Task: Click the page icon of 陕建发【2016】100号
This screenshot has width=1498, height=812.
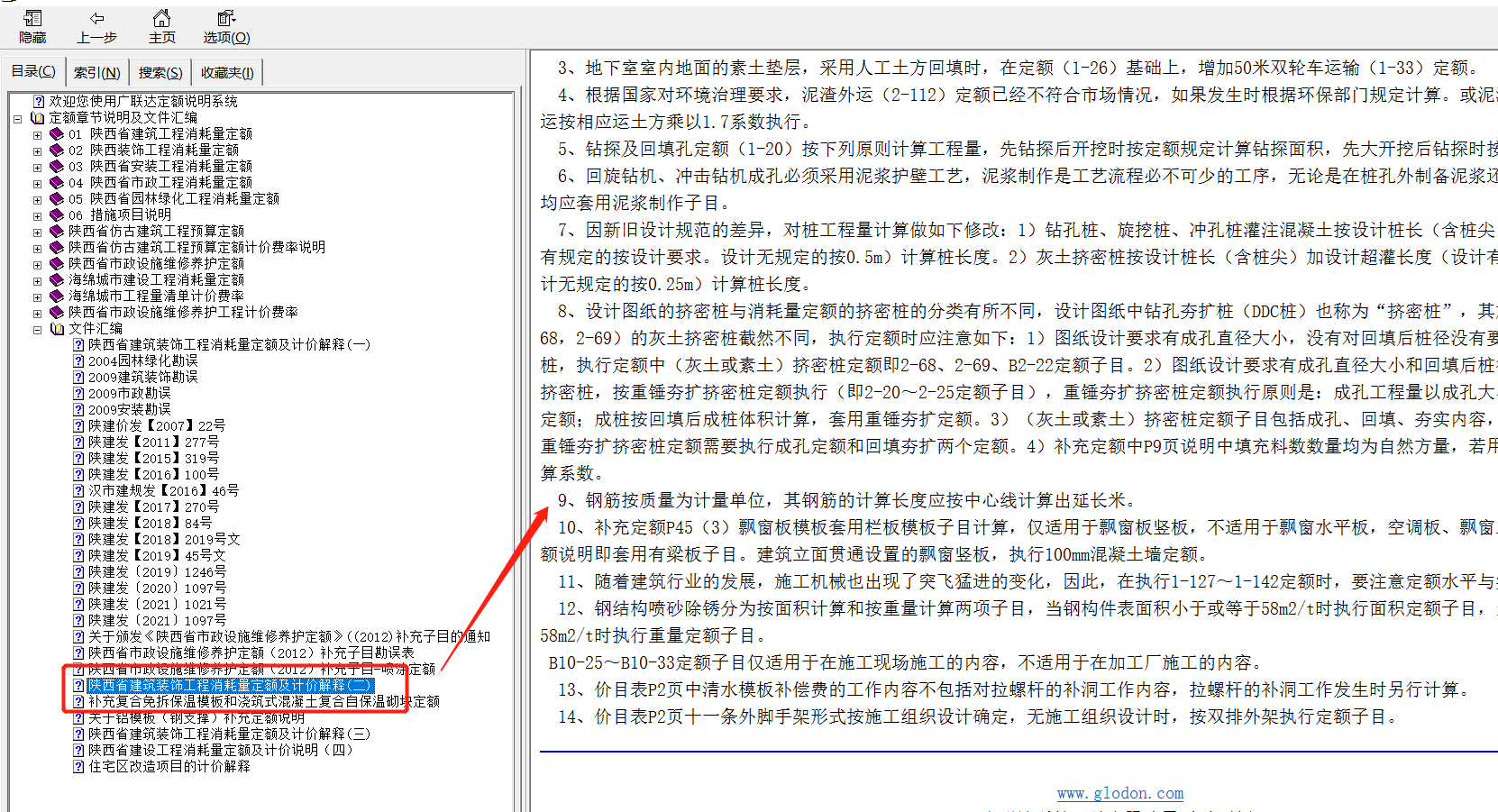Action: 78,474
